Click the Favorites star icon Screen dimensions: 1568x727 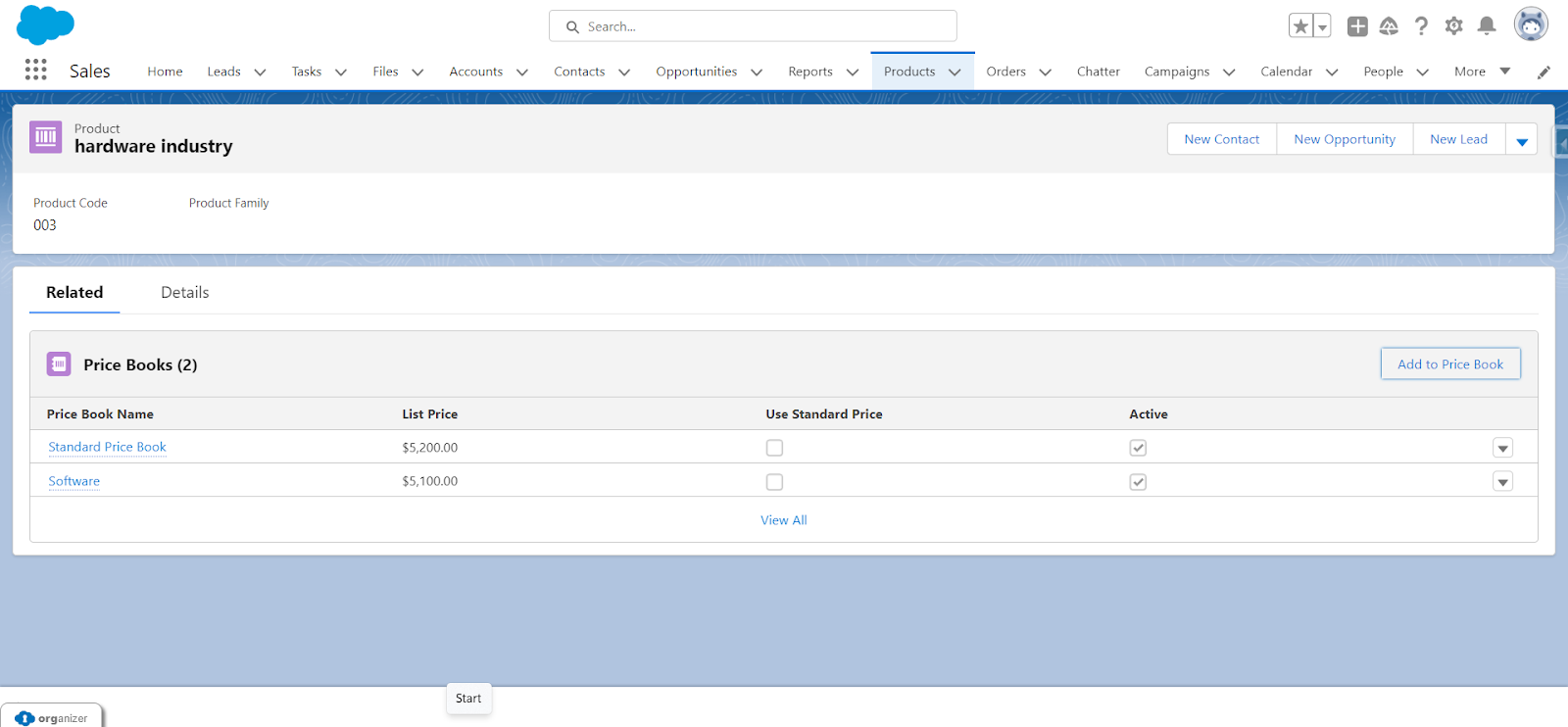1300,26
